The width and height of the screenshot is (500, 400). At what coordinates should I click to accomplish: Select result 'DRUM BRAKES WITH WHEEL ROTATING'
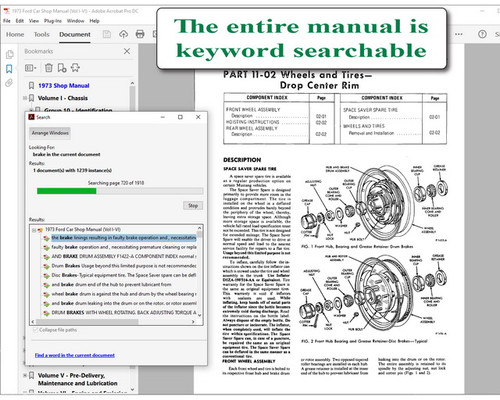(124, 312)
